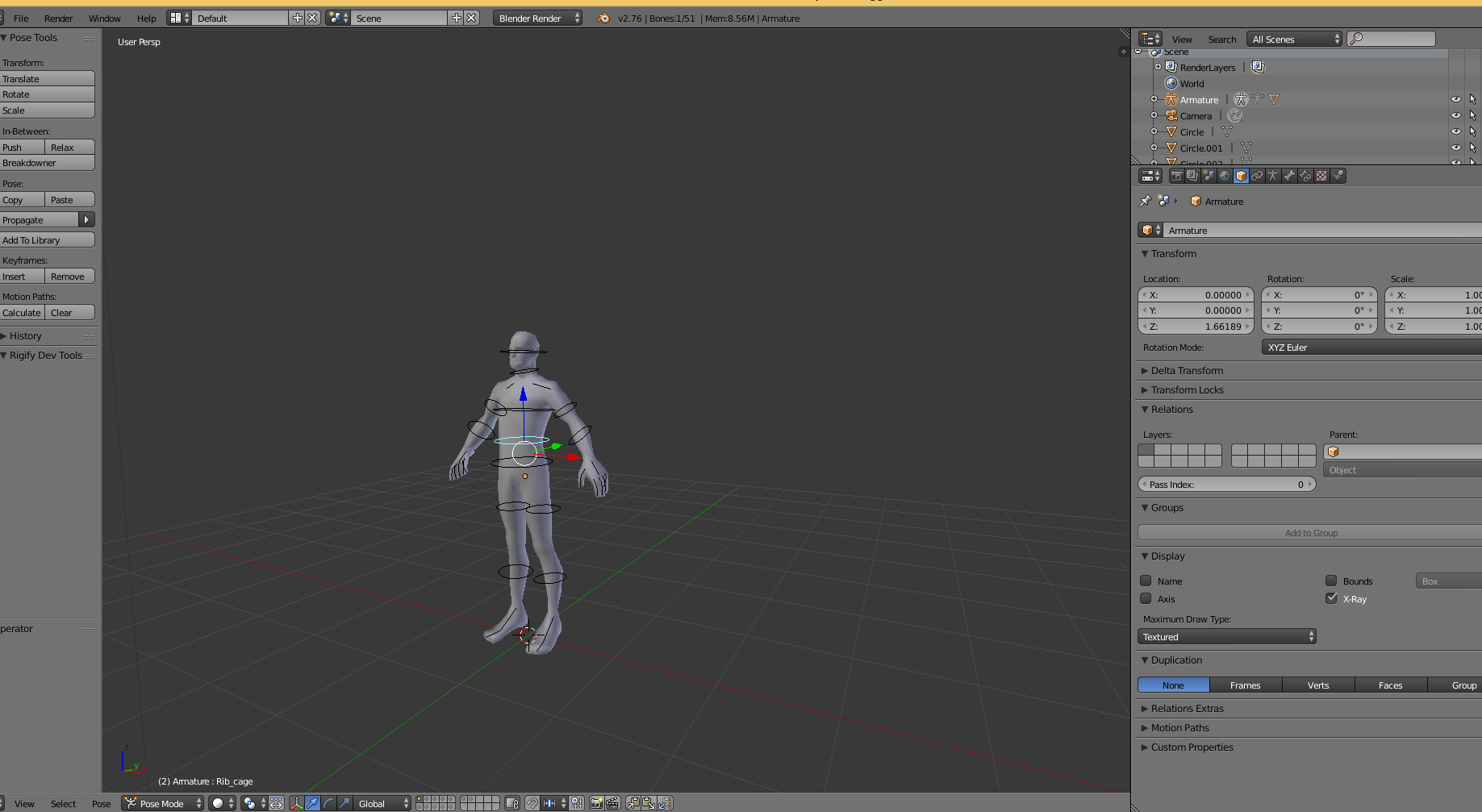Select the rotate manipulator arc icon
The width and height of the screenshot is (1482, 812).
(328, 803)
